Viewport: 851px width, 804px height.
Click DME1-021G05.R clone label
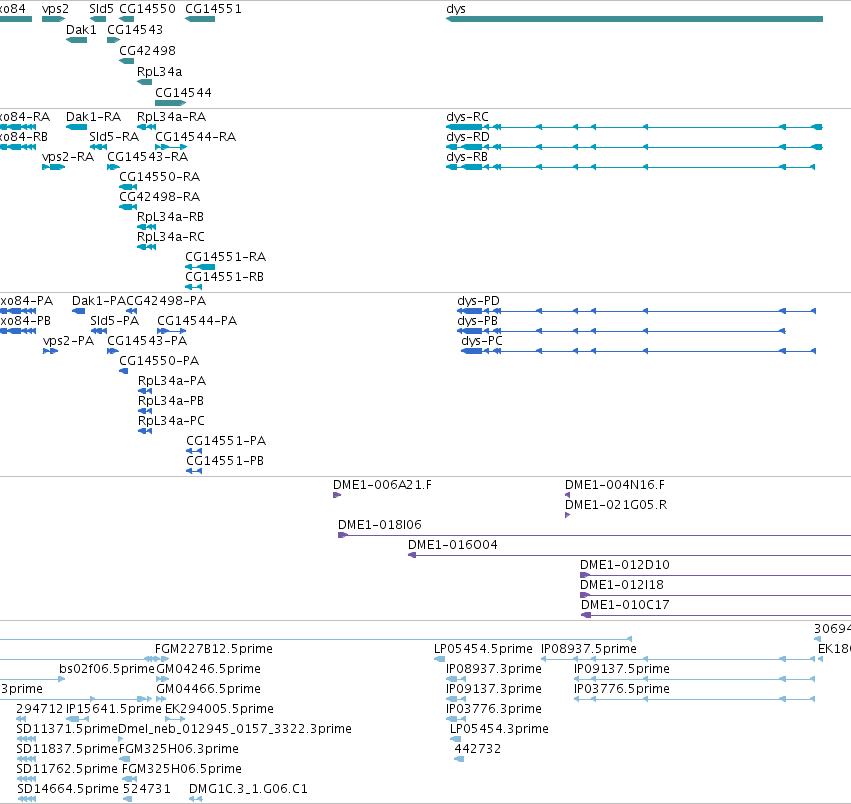click(x=616, y=505)
